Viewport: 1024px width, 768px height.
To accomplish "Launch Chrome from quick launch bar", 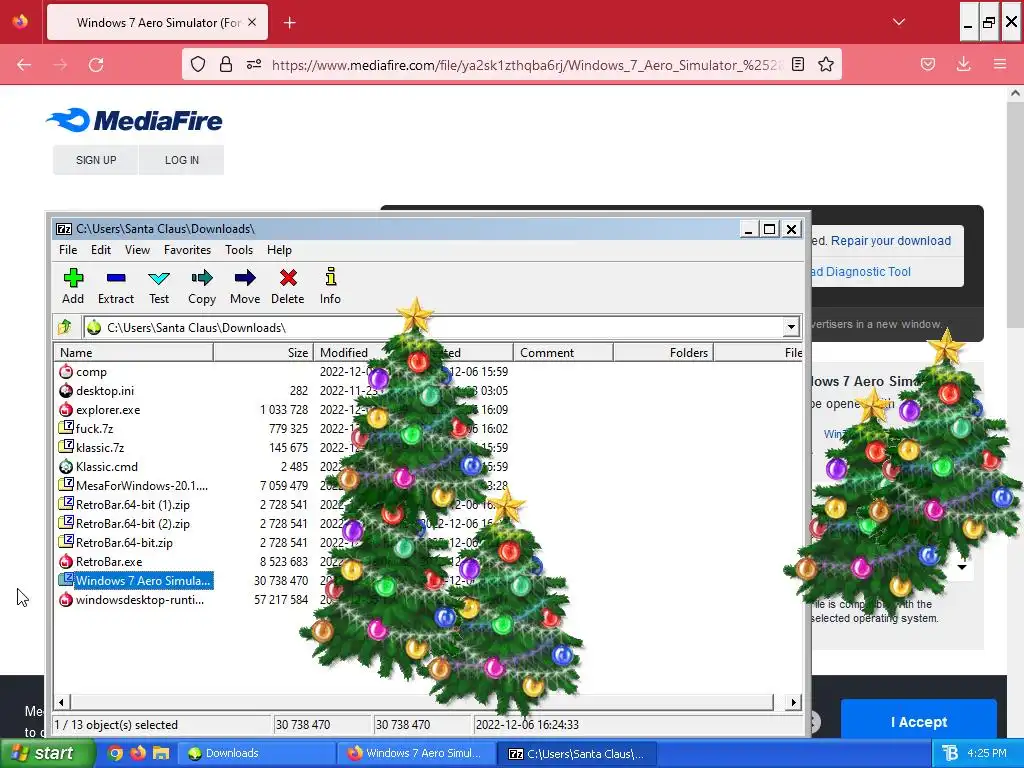I will 115,753.
